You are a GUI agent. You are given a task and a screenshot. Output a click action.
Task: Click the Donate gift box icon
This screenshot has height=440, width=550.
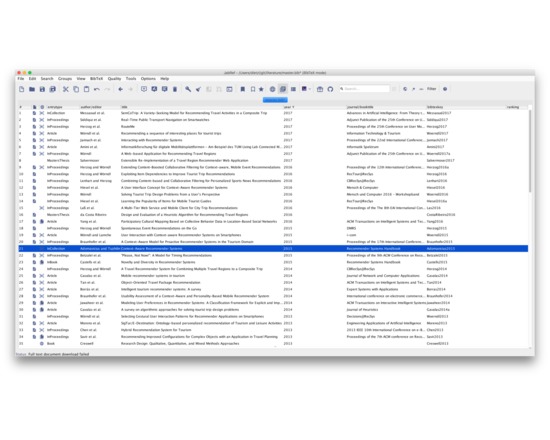pyautogui.click(x=320, y=89)
